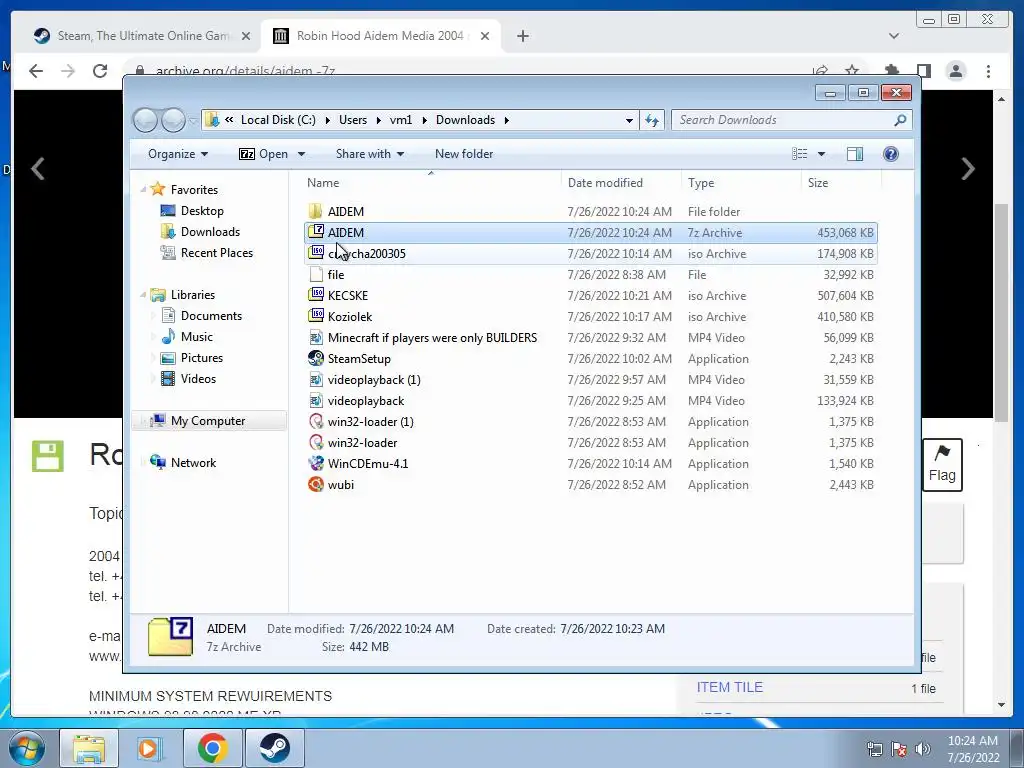Image resolution: width=1024 pixels, height=768 pixels.
Task: Open the Organize dropdown menu
Action: click(178, 153)
